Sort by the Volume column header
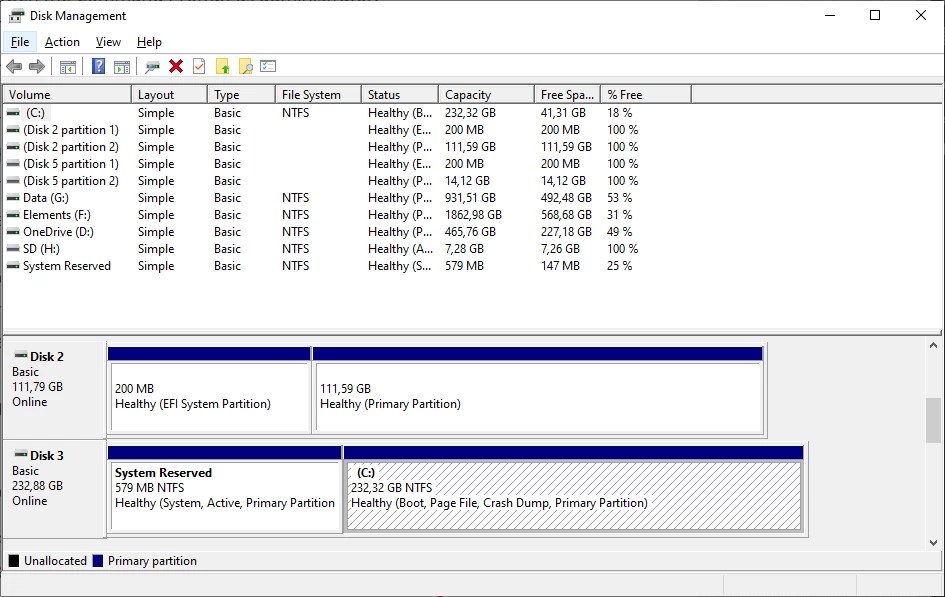Viewport: 945px width, 597px height. point(67,95)
